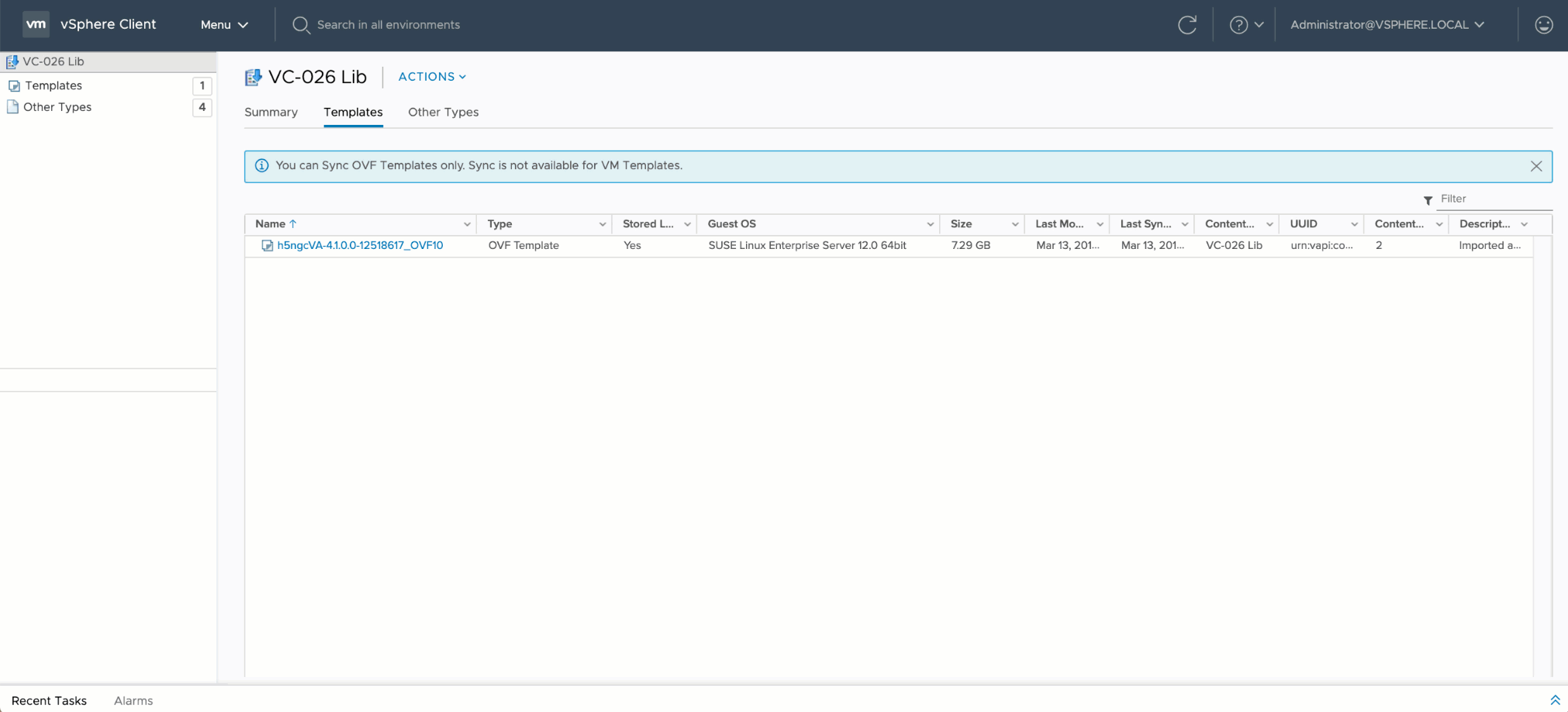Expand the Recent Tasks panel with double arrow

1555,700
